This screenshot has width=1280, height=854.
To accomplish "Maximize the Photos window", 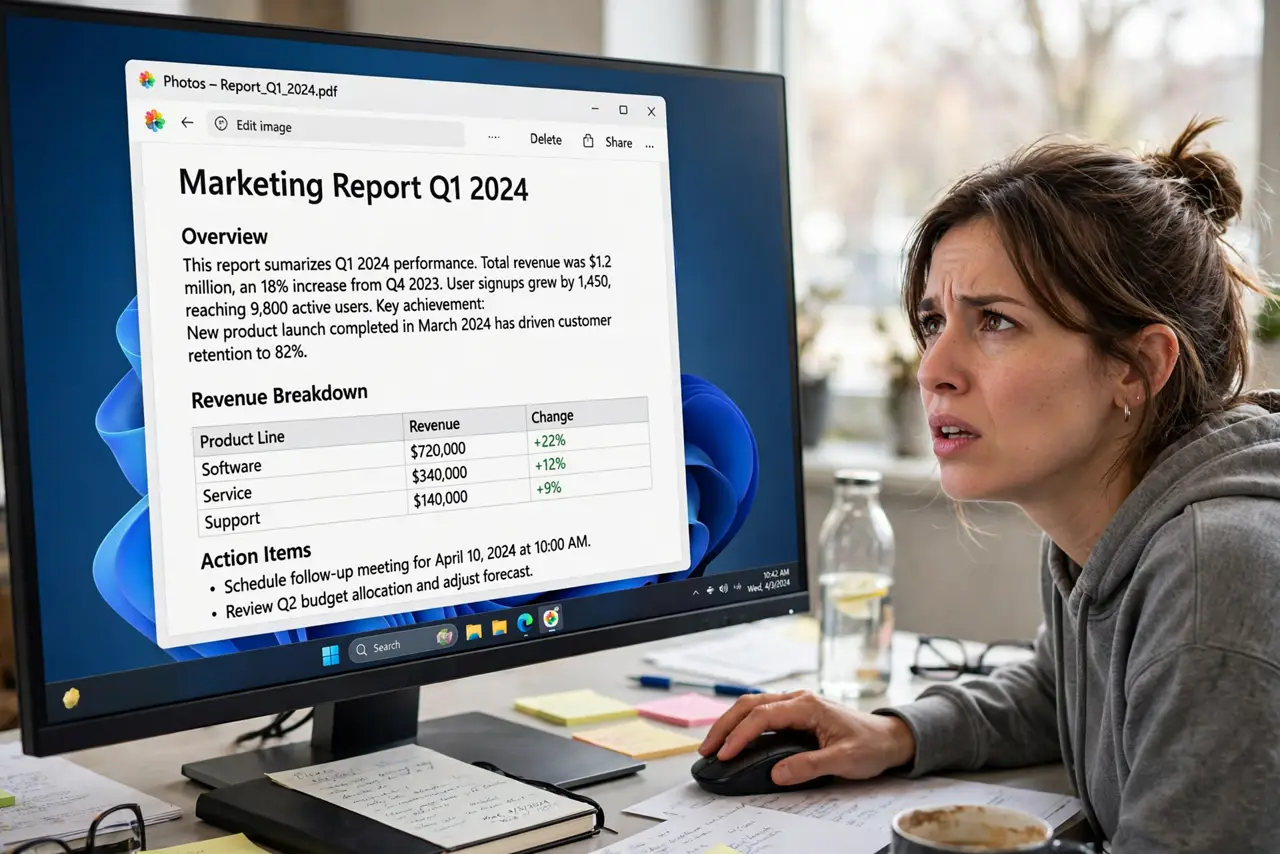I will click(623, 110).
